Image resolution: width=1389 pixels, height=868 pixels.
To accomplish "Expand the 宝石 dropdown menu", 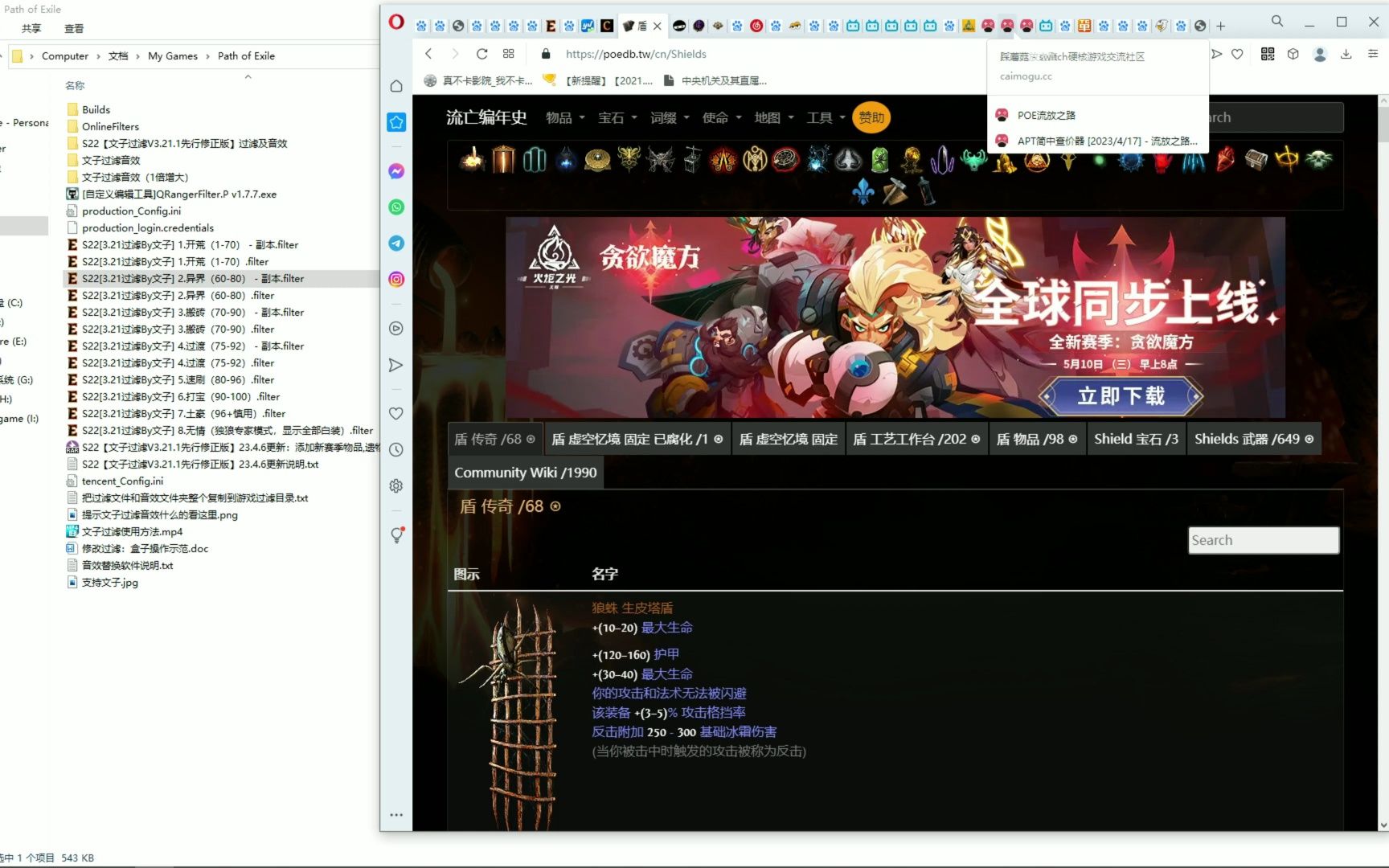I will (617, 117).
